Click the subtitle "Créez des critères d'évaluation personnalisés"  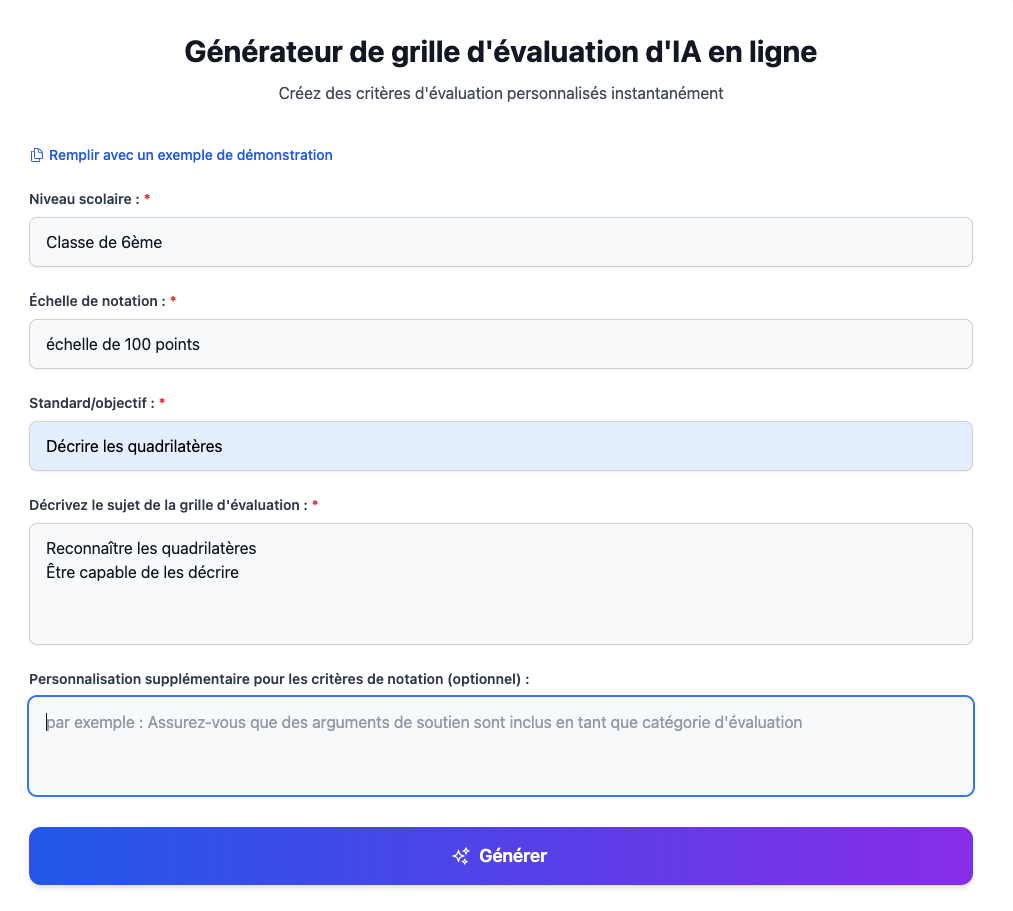pos(500,94)
